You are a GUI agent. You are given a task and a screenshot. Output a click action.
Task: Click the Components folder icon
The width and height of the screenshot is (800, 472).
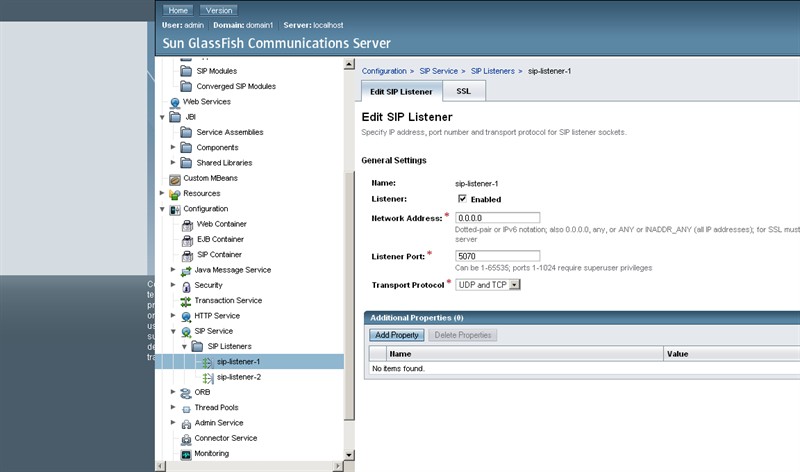click(x=186, y=147)
